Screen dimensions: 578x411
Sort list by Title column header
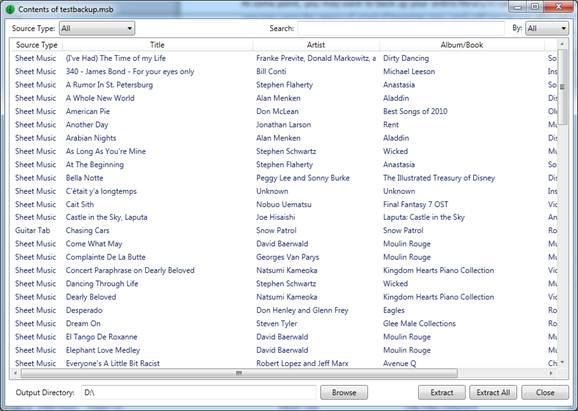tap(157, 45)
